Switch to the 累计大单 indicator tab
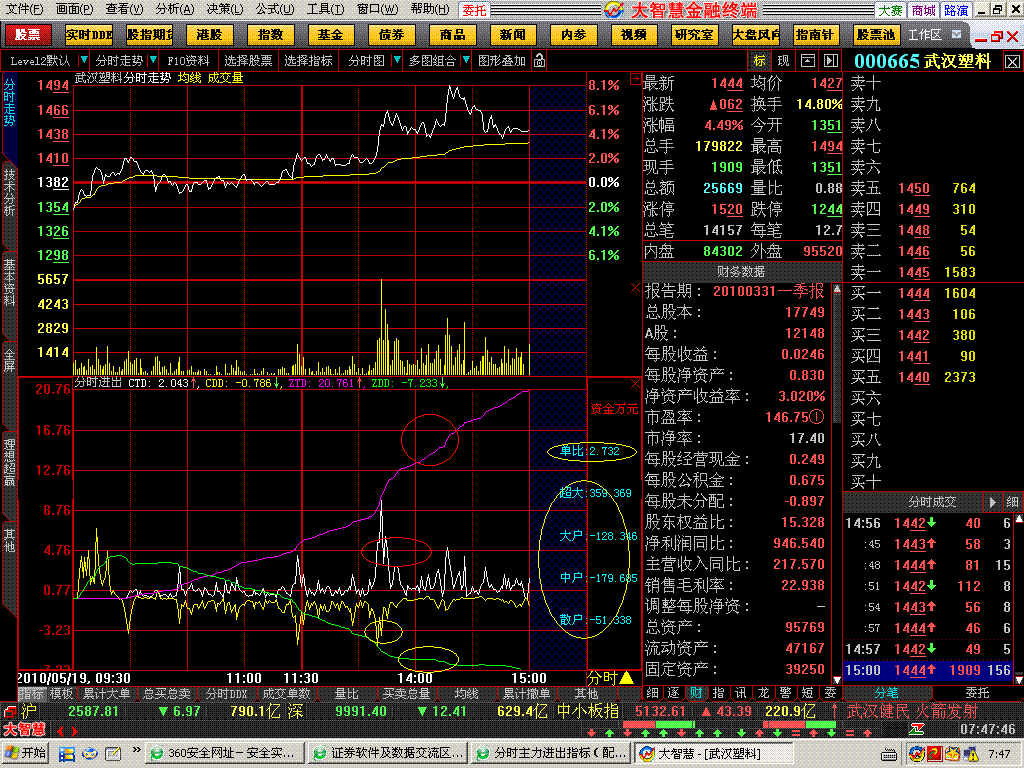1024x768 pixels. (x=106, y=694)
